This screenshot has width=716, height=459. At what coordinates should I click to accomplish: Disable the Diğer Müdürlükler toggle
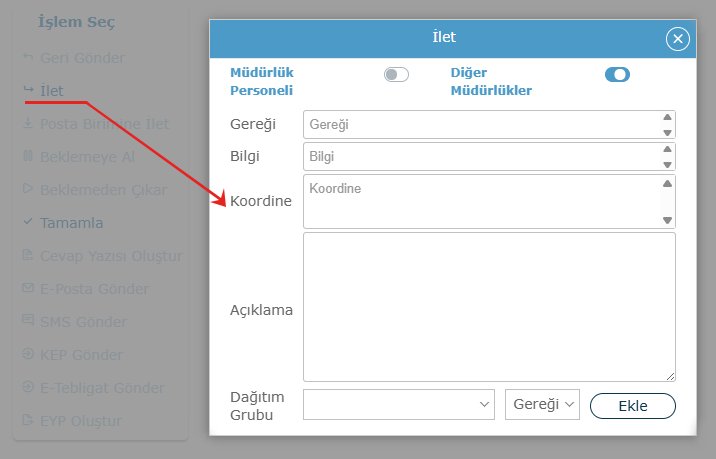tap(617, 74)
